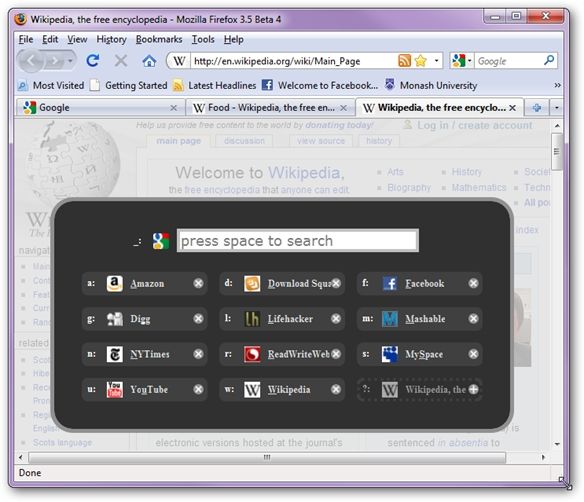
Task: Open the Most Visited bookmark folder
Action: (51, 85)
